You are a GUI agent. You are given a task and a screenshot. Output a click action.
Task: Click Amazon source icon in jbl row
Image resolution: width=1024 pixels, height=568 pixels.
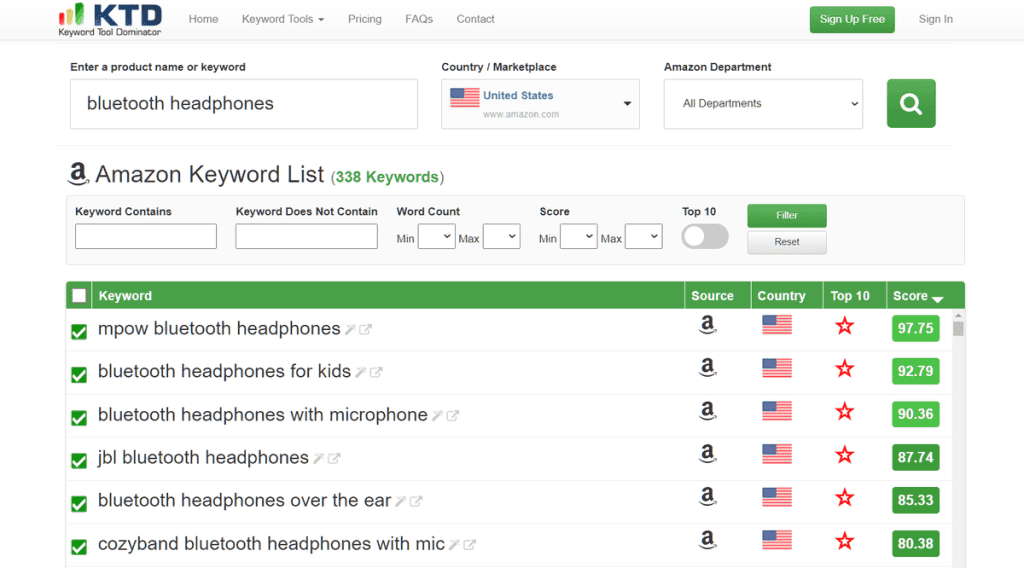[x=707, y=454]
